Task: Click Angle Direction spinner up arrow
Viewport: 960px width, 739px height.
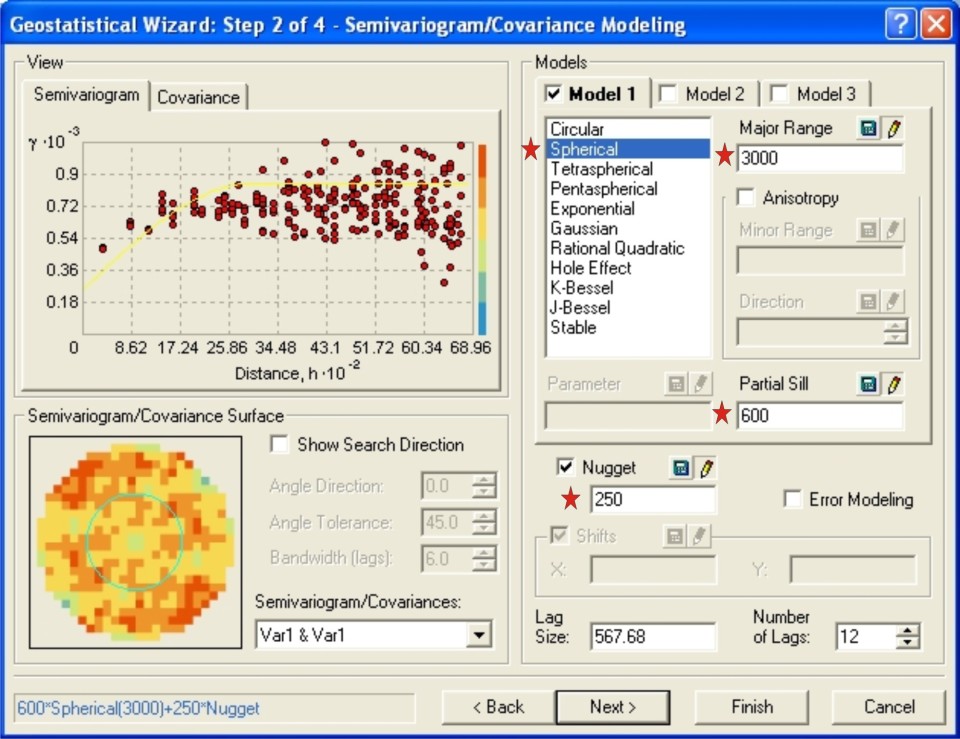Action: [x=484, y=480]
